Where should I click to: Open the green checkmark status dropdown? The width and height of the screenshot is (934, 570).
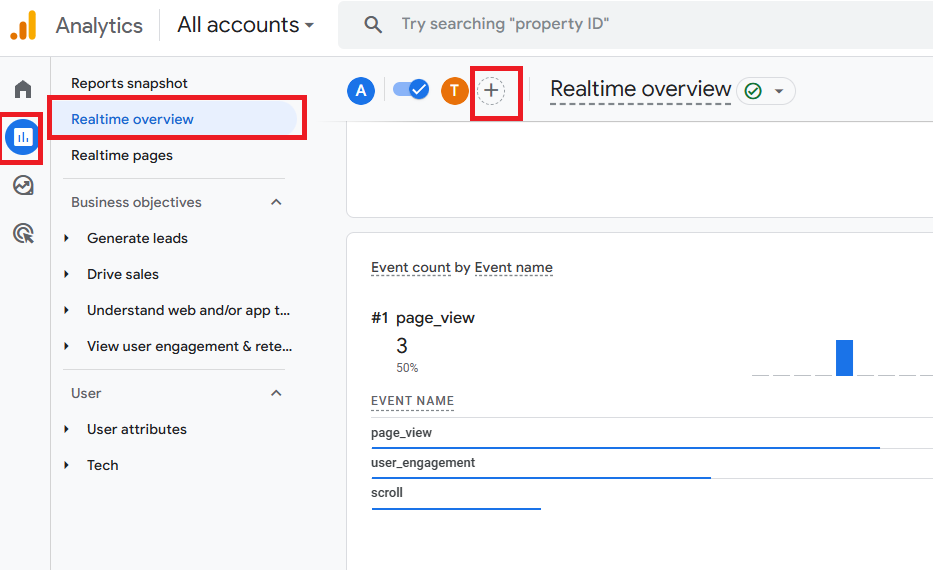[x=765, y=91]
